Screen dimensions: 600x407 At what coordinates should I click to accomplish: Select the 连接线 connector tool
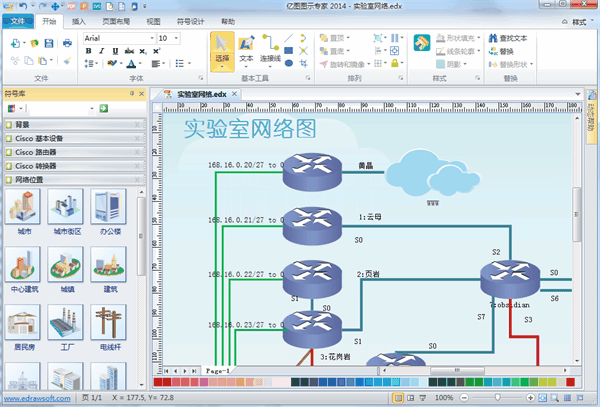[x=271, y=52]
